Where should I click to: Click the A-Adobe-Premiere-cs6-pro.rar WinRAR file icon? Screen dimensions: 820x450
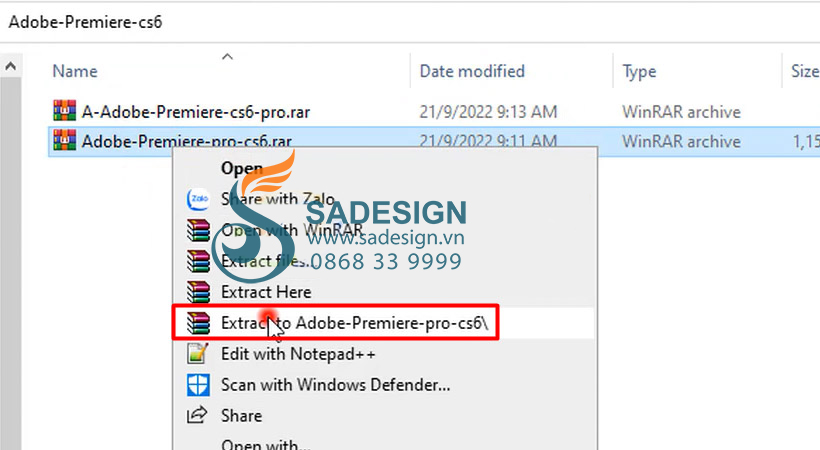64,111
